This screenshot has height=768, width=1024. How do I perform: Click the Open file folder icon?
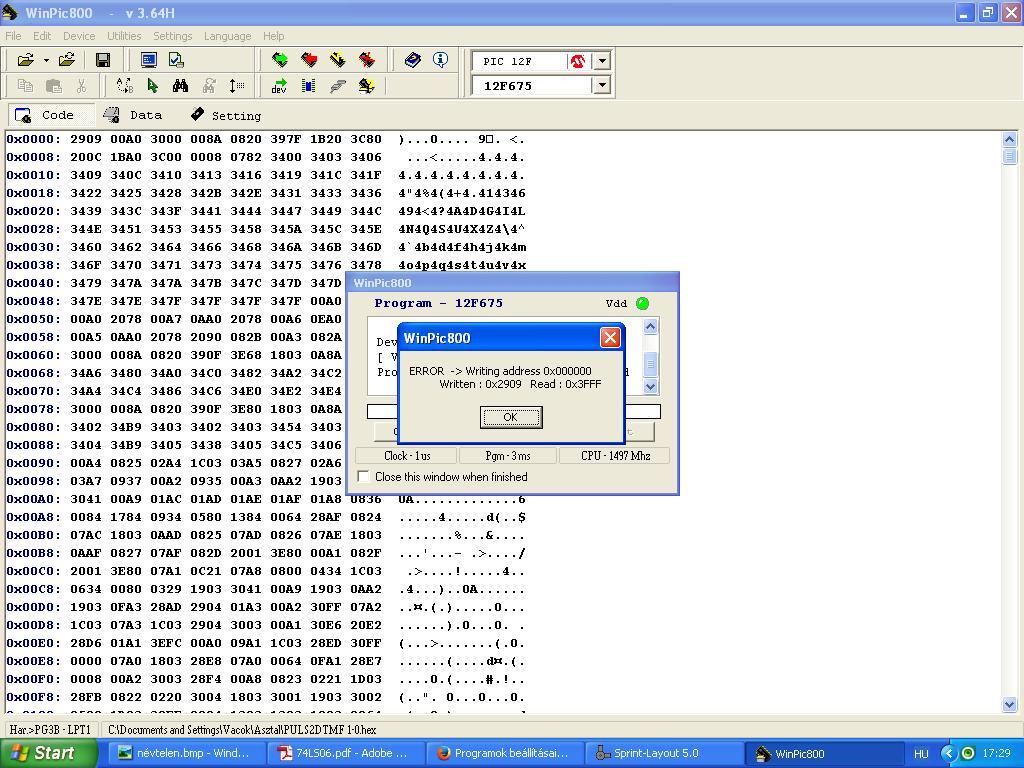pos(26,60)
